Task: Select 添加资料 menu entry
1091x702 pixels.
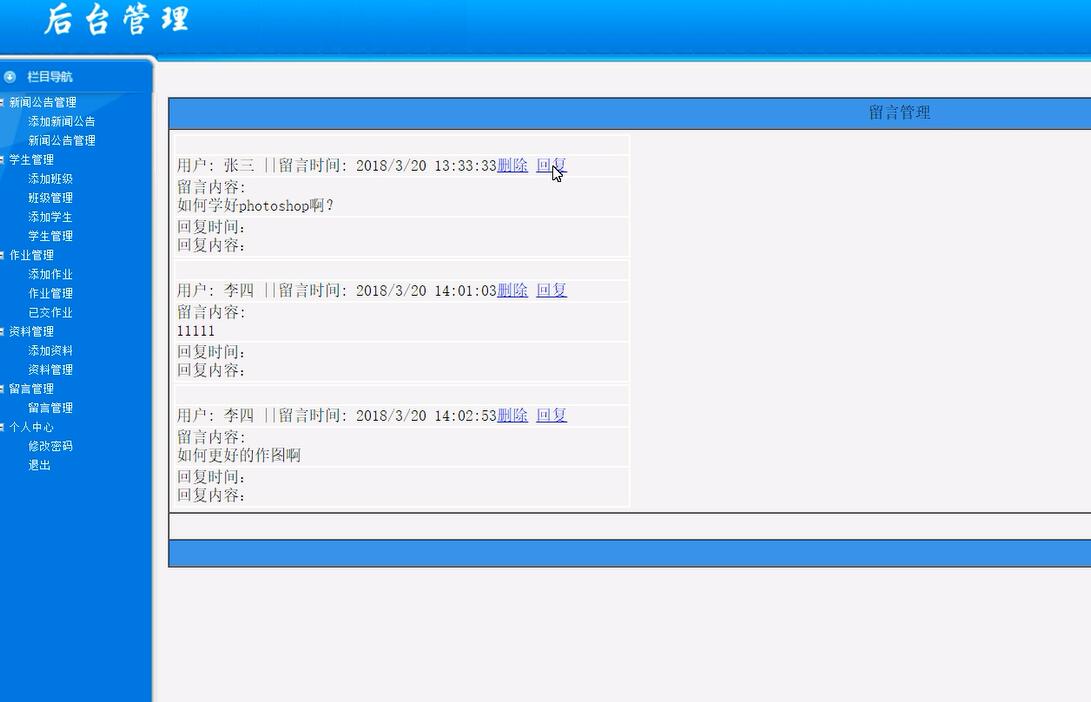Action: pos(50,351)
